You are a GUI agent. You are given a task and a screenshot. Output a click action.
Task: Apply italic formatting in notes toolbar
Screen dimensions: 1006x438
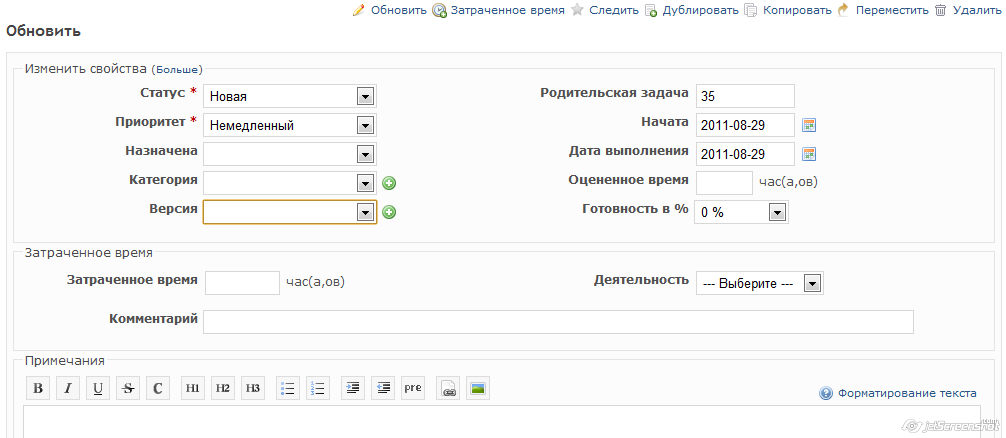[67, 388]
